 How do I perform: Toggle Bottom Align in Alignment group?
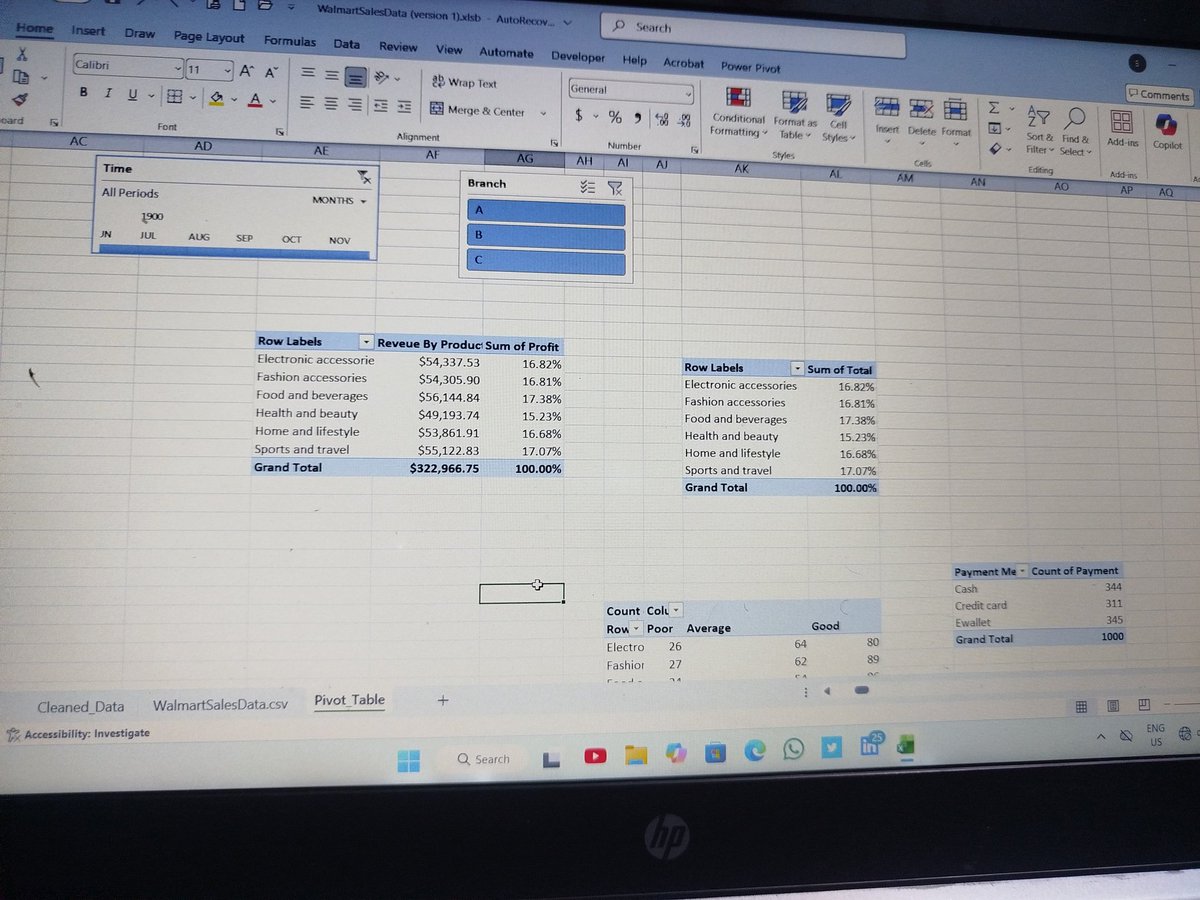[355, 76]
